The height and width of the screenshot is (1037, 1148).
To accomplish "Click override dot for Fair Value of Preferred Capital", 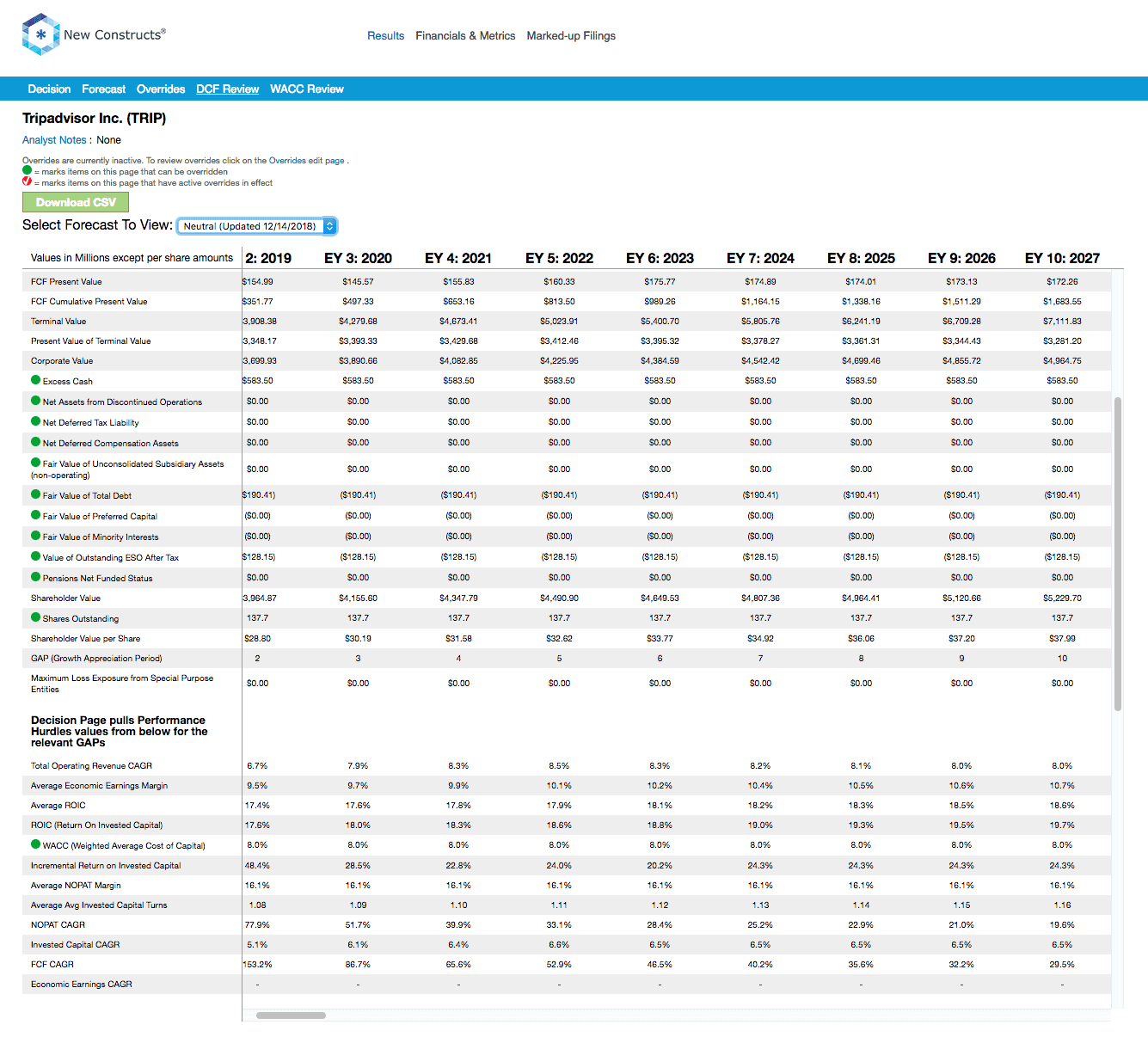I will point(36,515).
